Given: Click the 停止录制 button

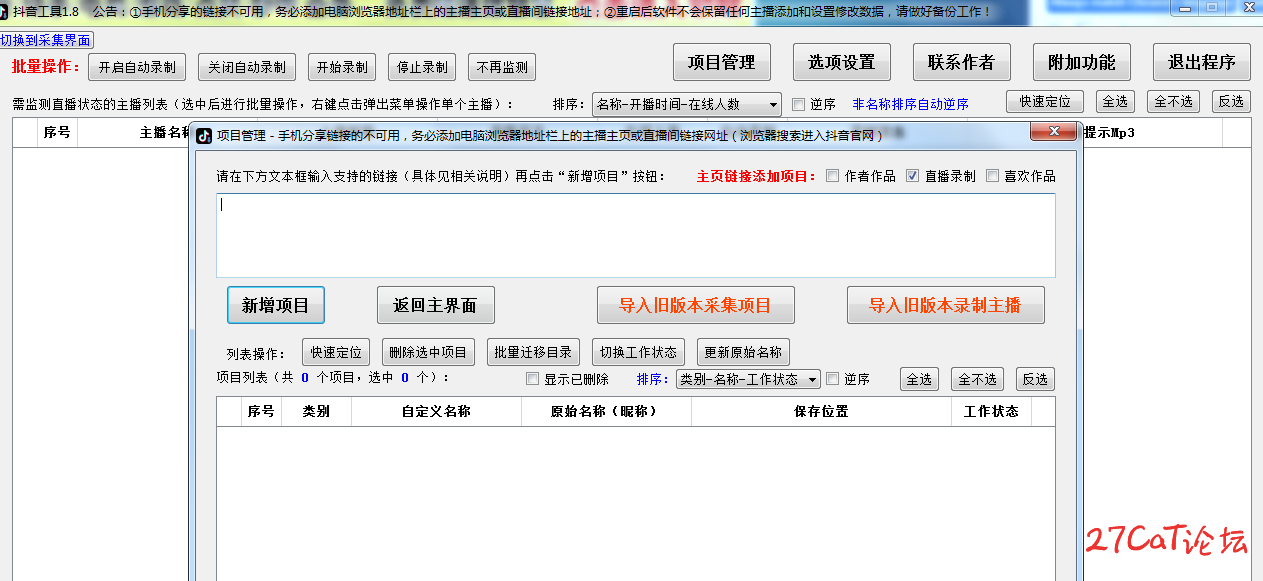Looking at the screenshot, I should click(x=422, y=67).
